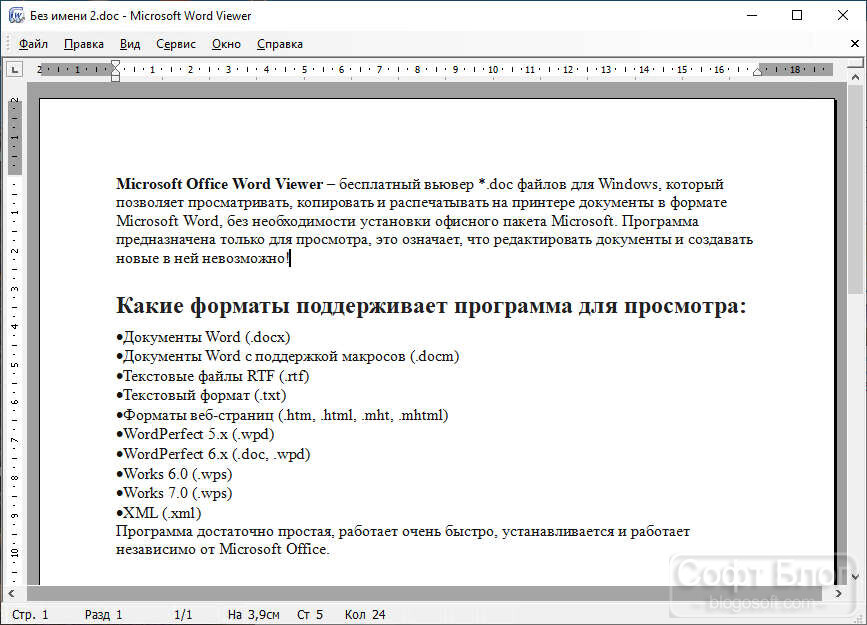The height and width of the screenshot is (625, 867).
Task: Click list line 'WordPerfect 5.x (.wpd)'
Action: 195,434
